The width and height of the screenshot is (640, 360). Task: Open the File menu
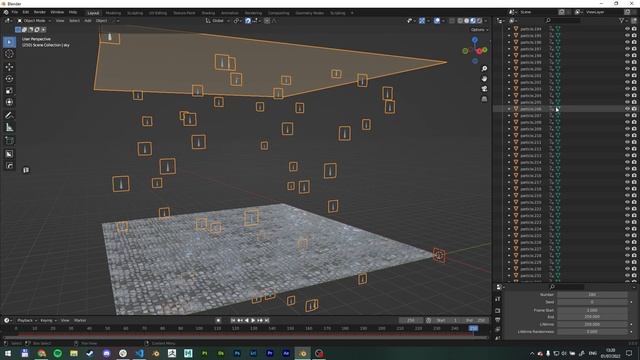point(15,12)
